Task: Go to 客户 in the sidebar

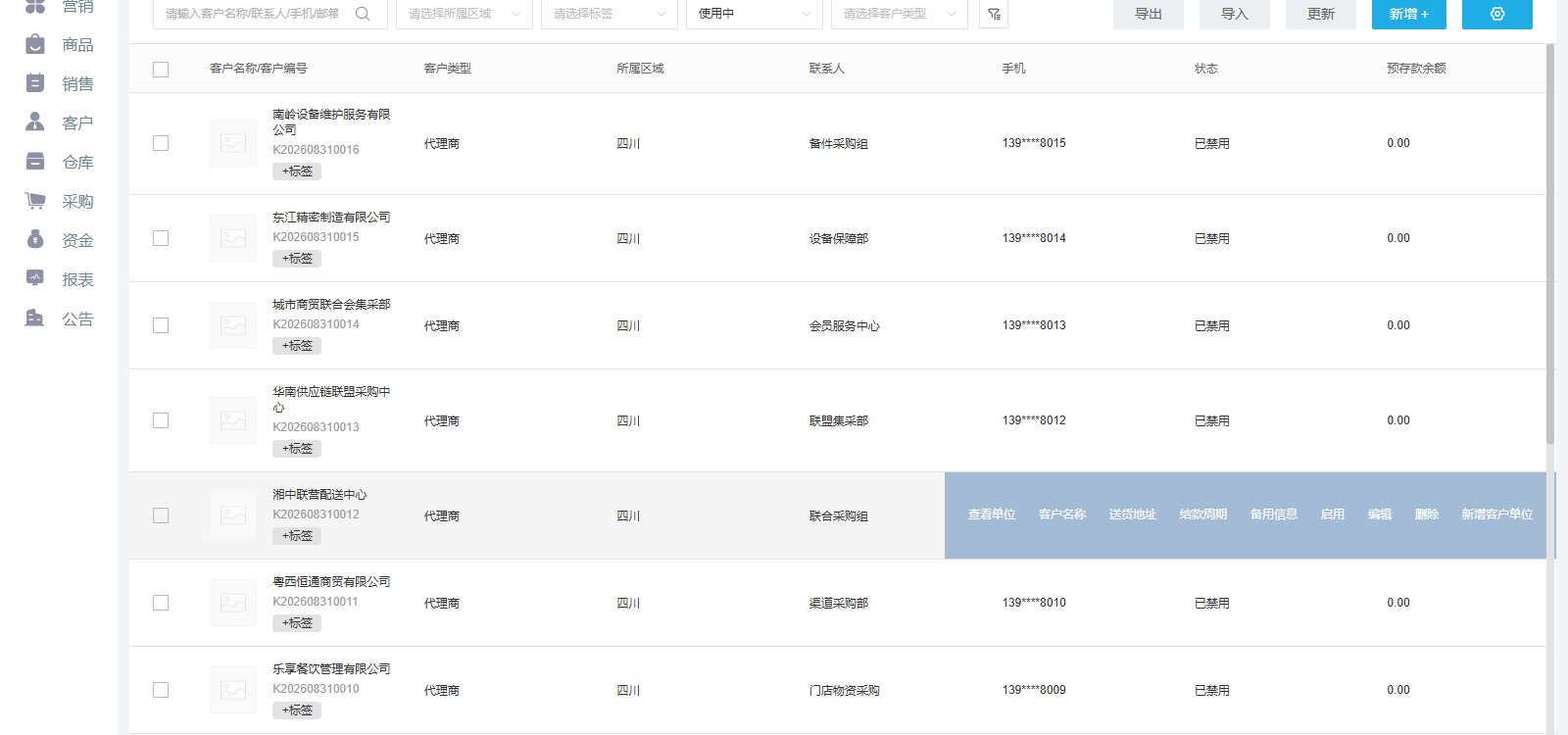Action: click(x=77, y=123)
